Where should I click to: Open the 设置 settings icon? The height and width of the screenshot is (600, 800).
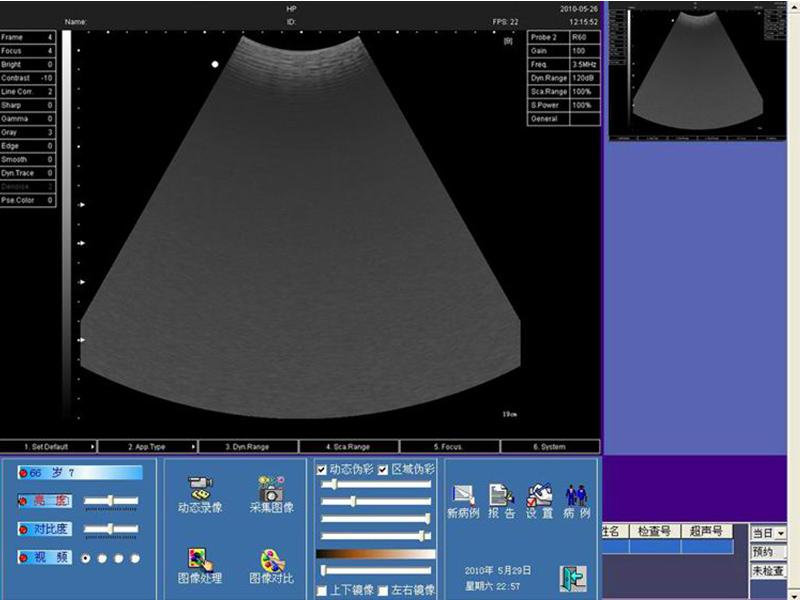[x=539, y=494]
